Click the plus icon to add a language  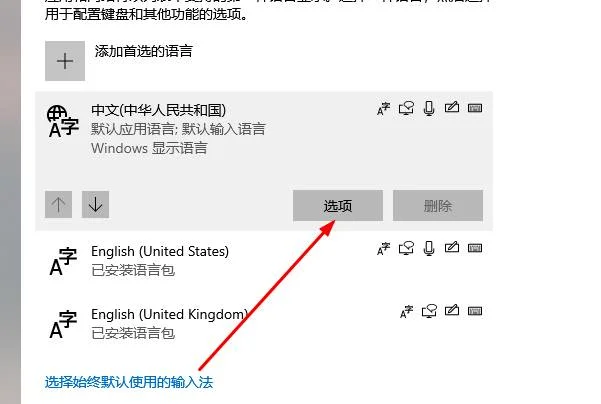point(65,61)
